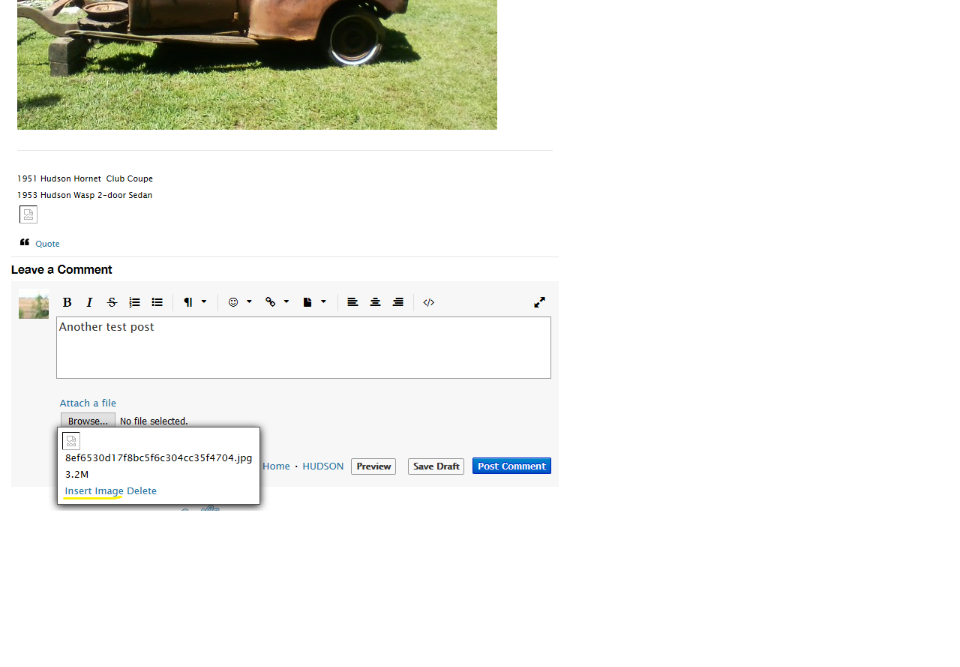Open the paragraph format dropdown
The width and height of the screenshot is (960, 667).
pyautogui.click(x=194, y=302)
